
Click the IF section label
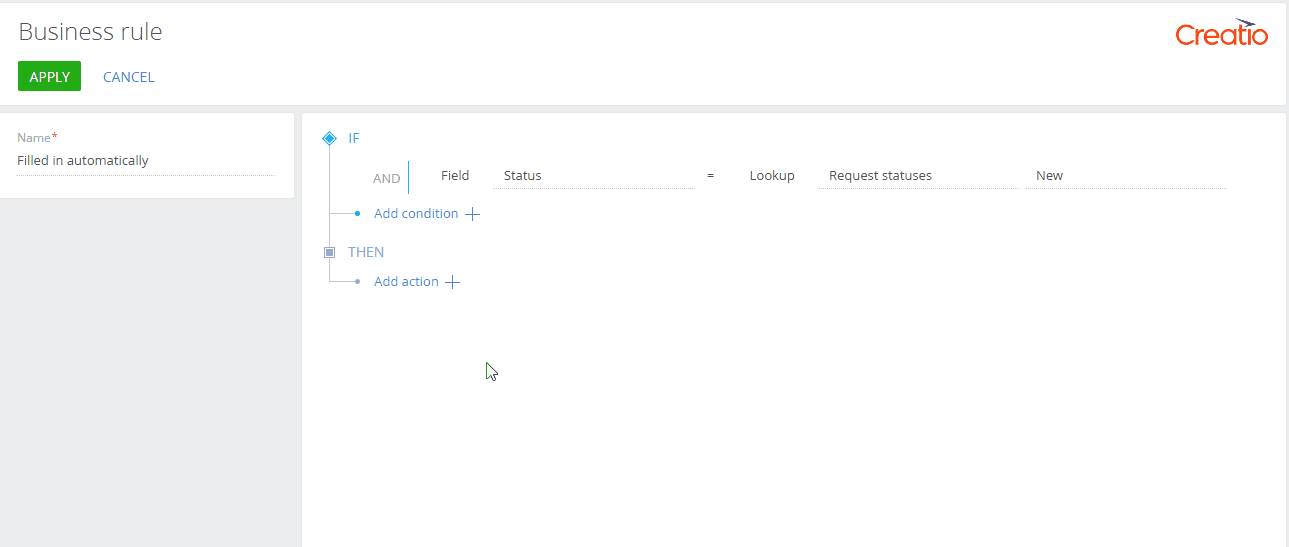pos(354,138)
